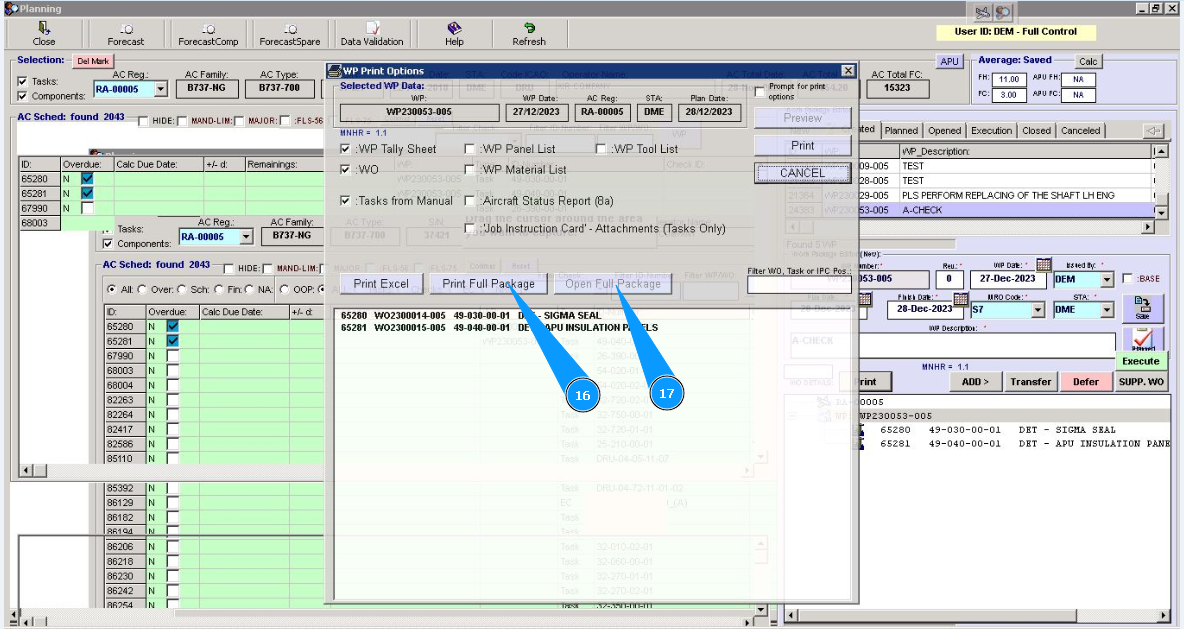Screen dimensions: 1184x630
Task: Launch Data Validation from the toolbar
Action: 372,34
